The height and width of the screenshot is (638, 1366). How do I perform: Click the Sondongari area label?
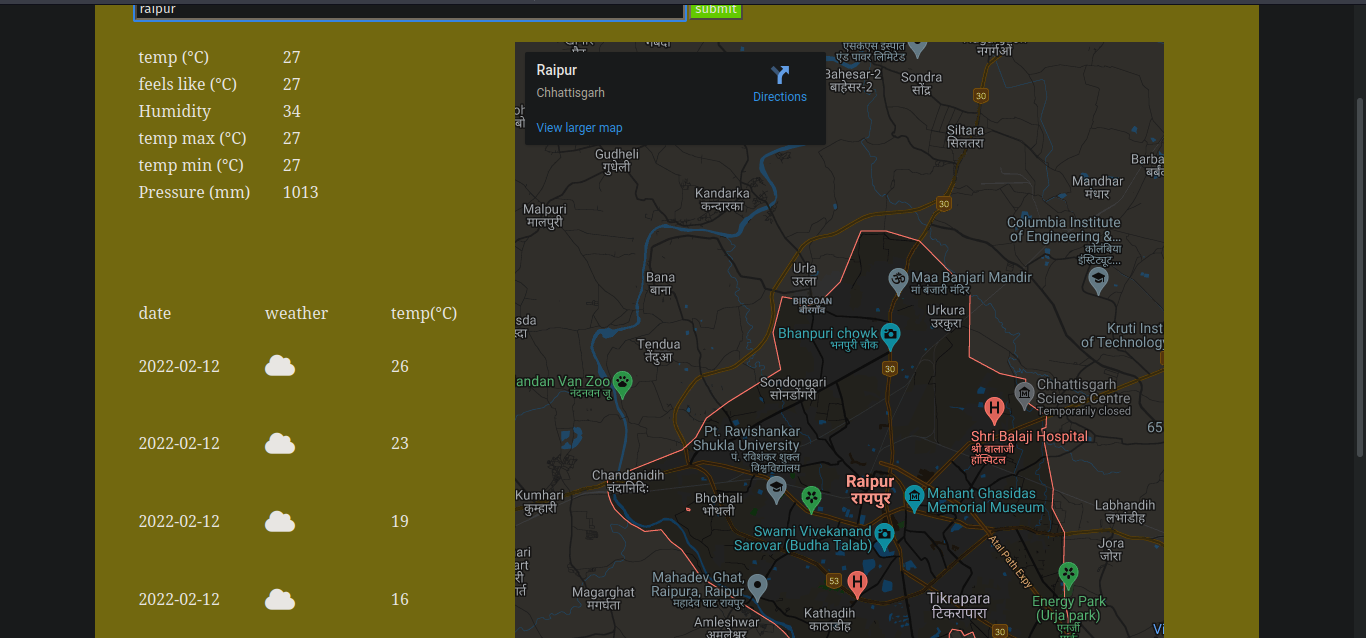coord(793,388)
